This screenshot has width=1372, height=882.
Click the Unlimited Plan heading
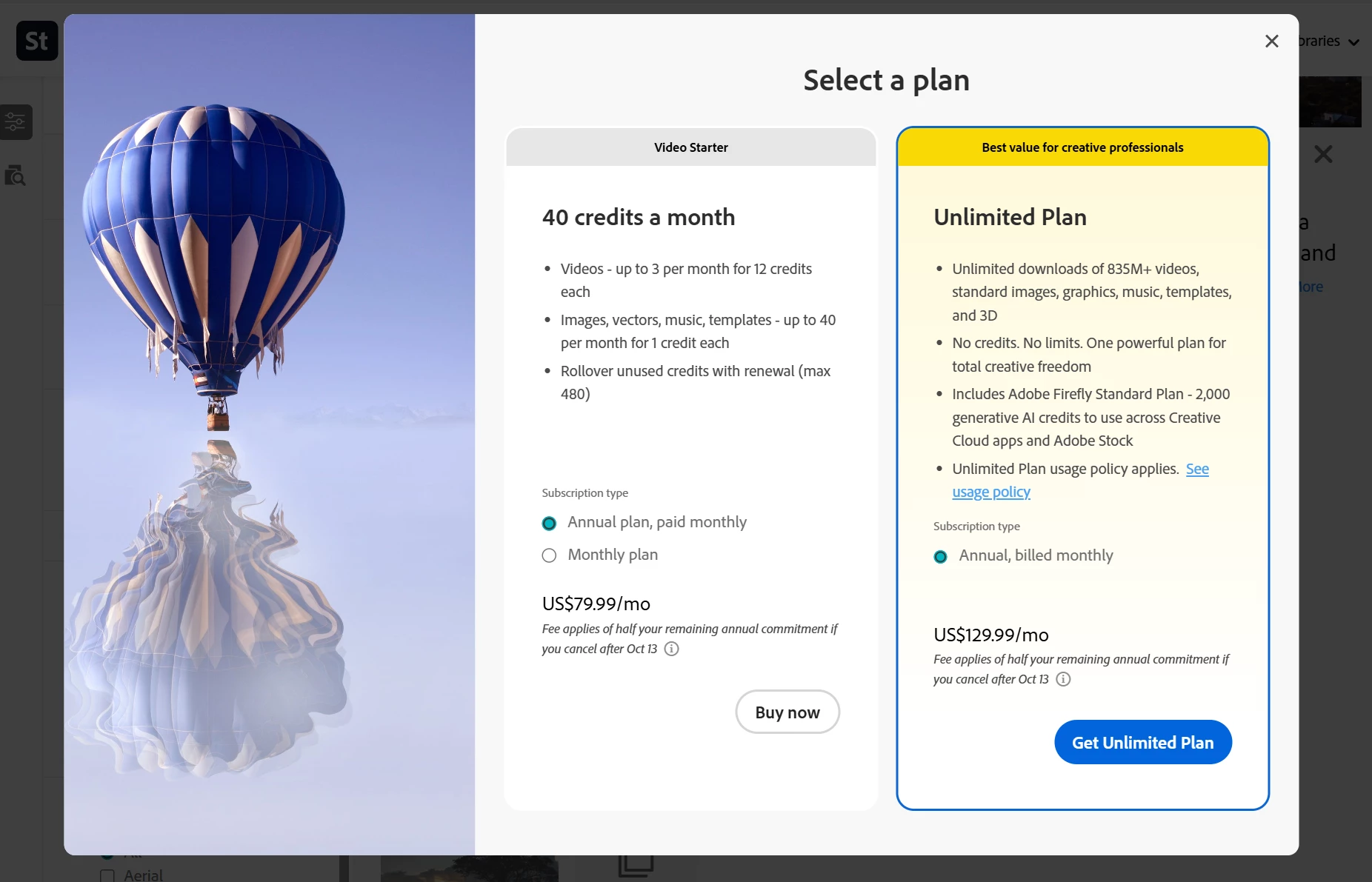pyautogui.click(x=1010, y=217)
